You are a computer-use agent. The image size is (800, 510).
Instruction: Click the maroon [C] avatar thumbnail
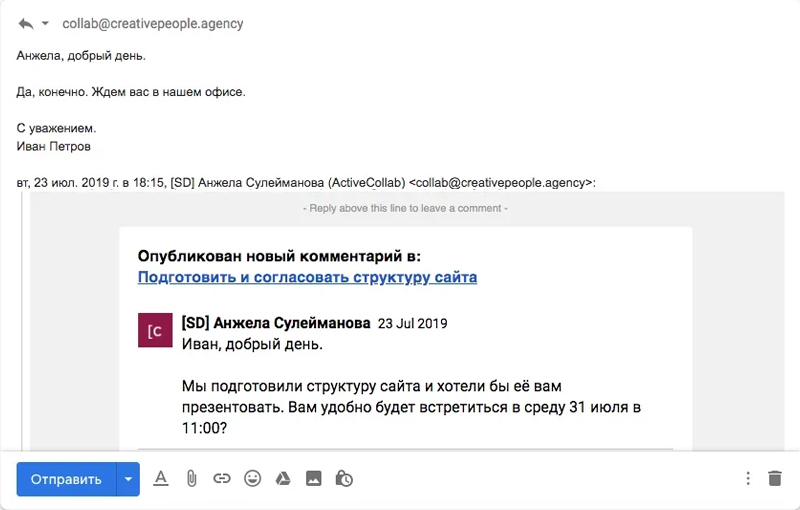[155, 330]
